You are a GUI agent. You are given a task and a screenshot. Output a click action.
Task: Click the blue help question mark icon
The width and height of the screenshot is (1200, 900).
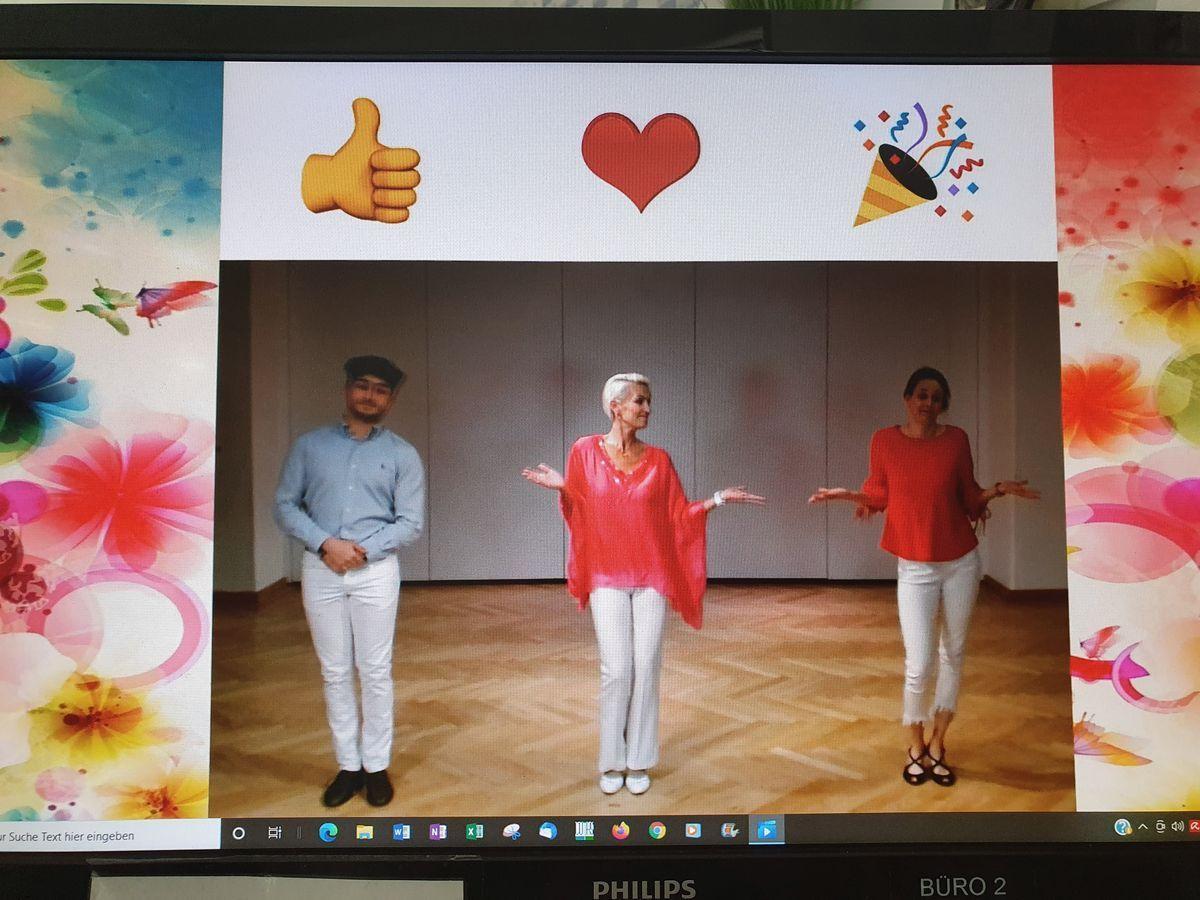[1123, 827]
